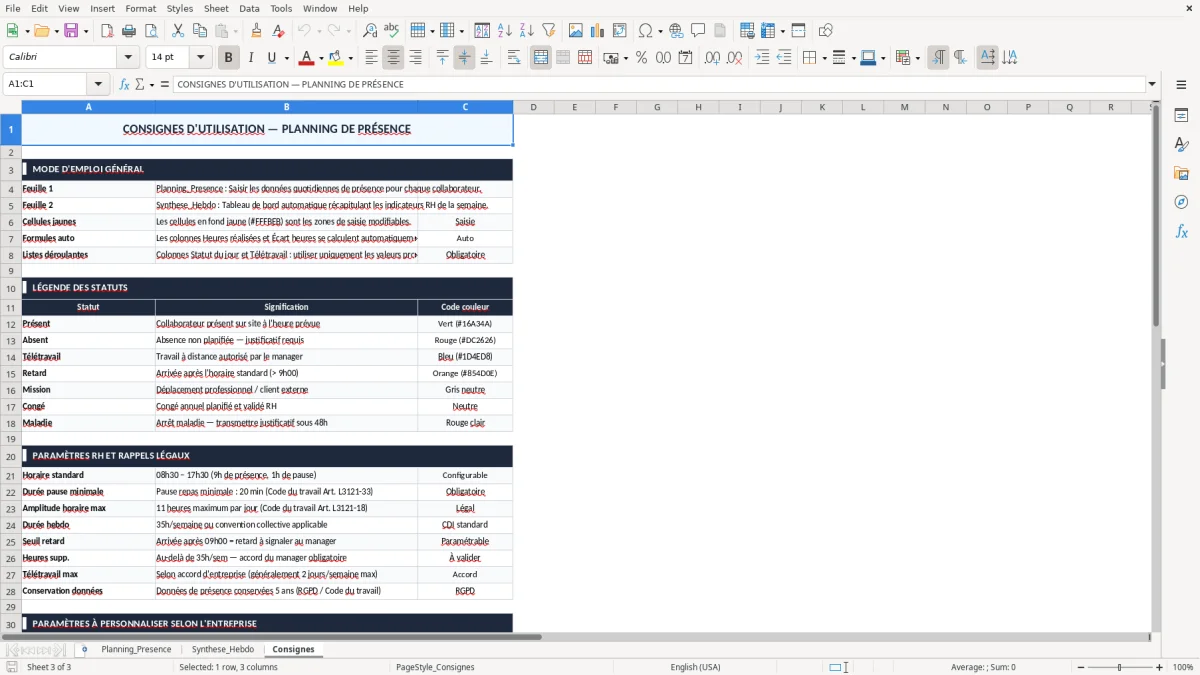Image resolution: width=1200 pixels, height=675 pixels.
Task: Open Find & Replace icon
Action: click(x=370, y=31)
